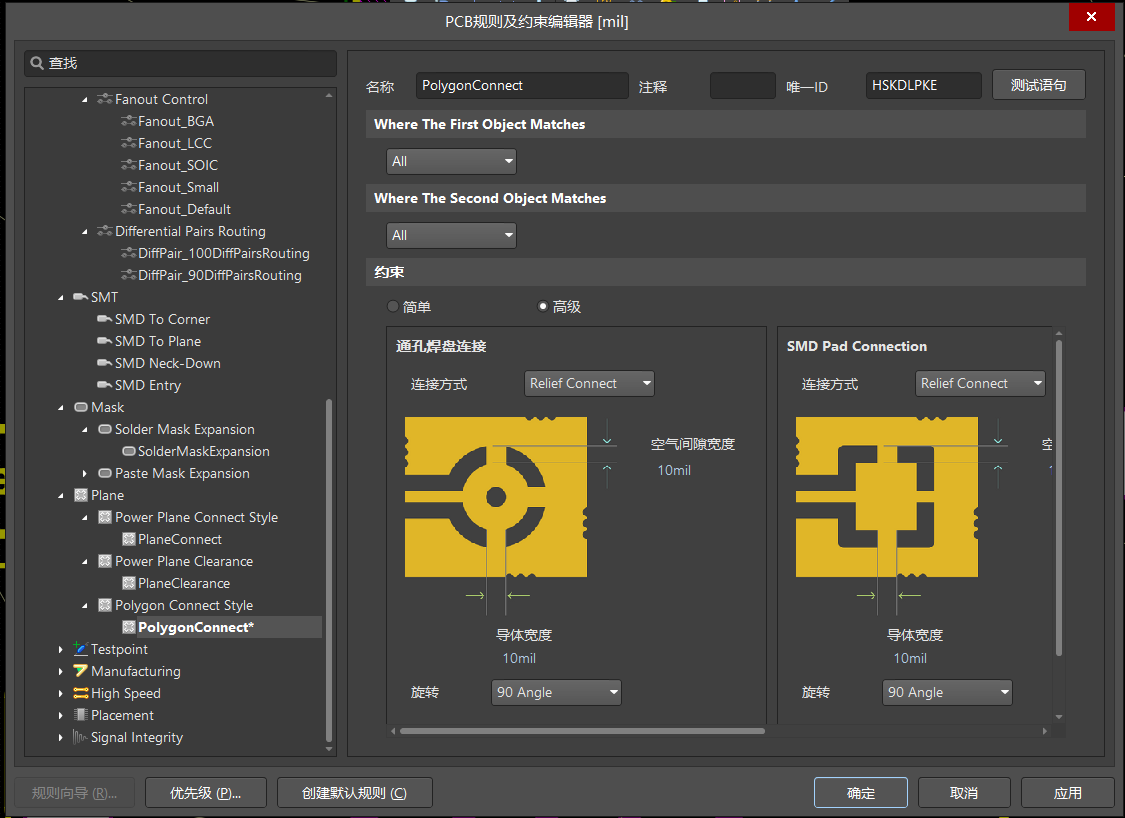This screenshot has width=1125, height=818.
Task: Select the Power Plane Clearance item
Action: pyautogui.click(x=184, y=561)
